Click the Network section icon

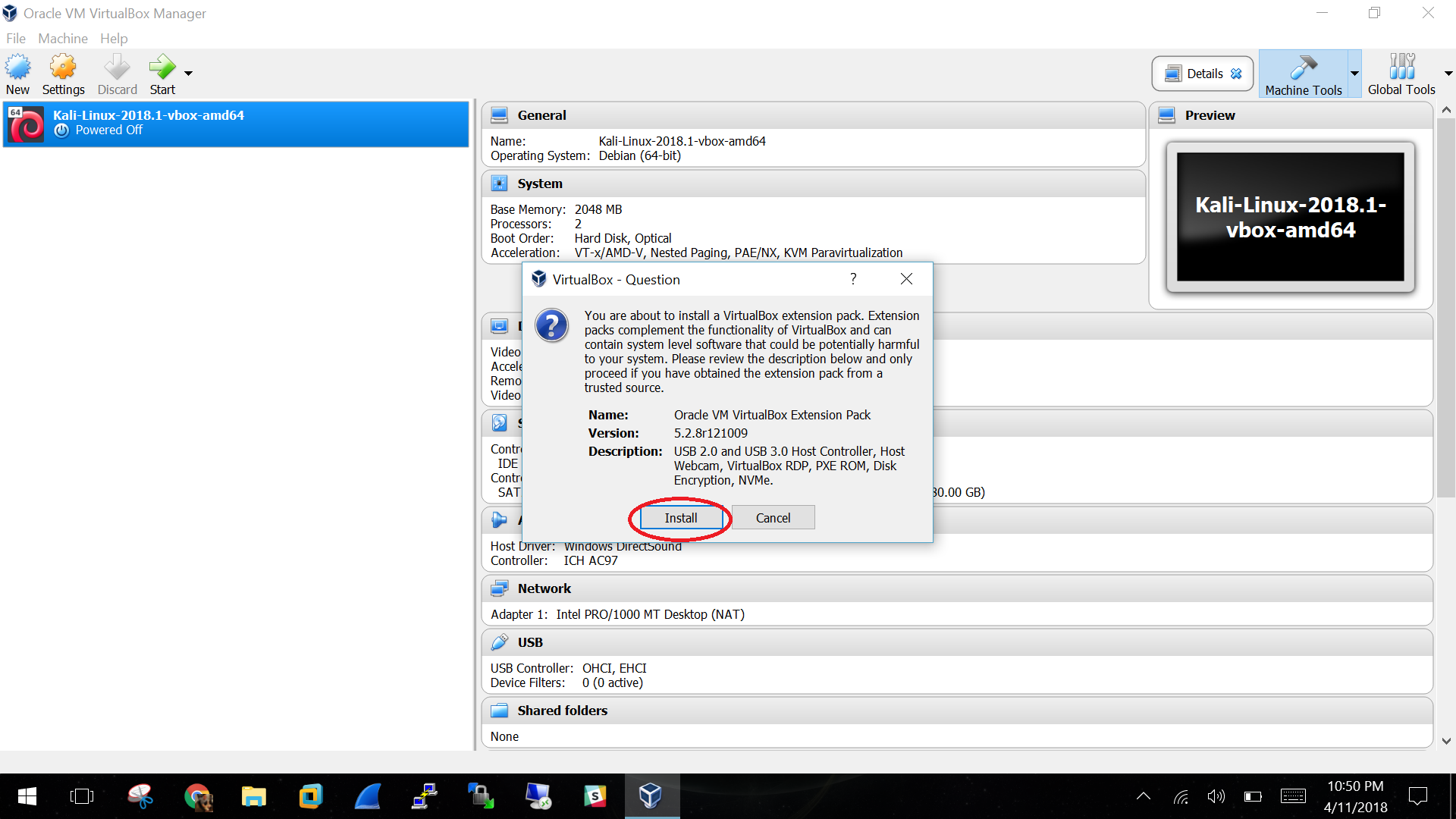(499, 588)
